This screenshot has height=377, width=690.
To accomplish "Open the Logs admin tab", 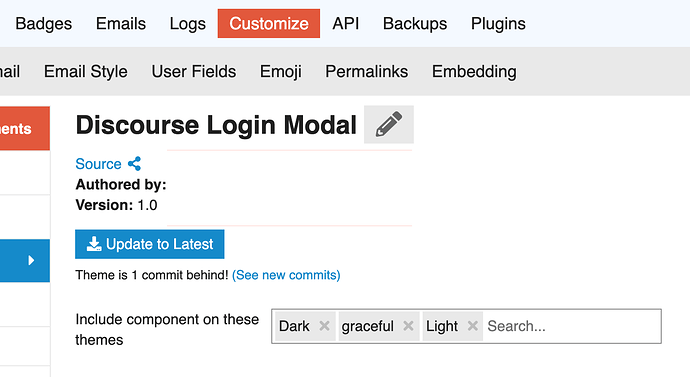I will point(187,23).
